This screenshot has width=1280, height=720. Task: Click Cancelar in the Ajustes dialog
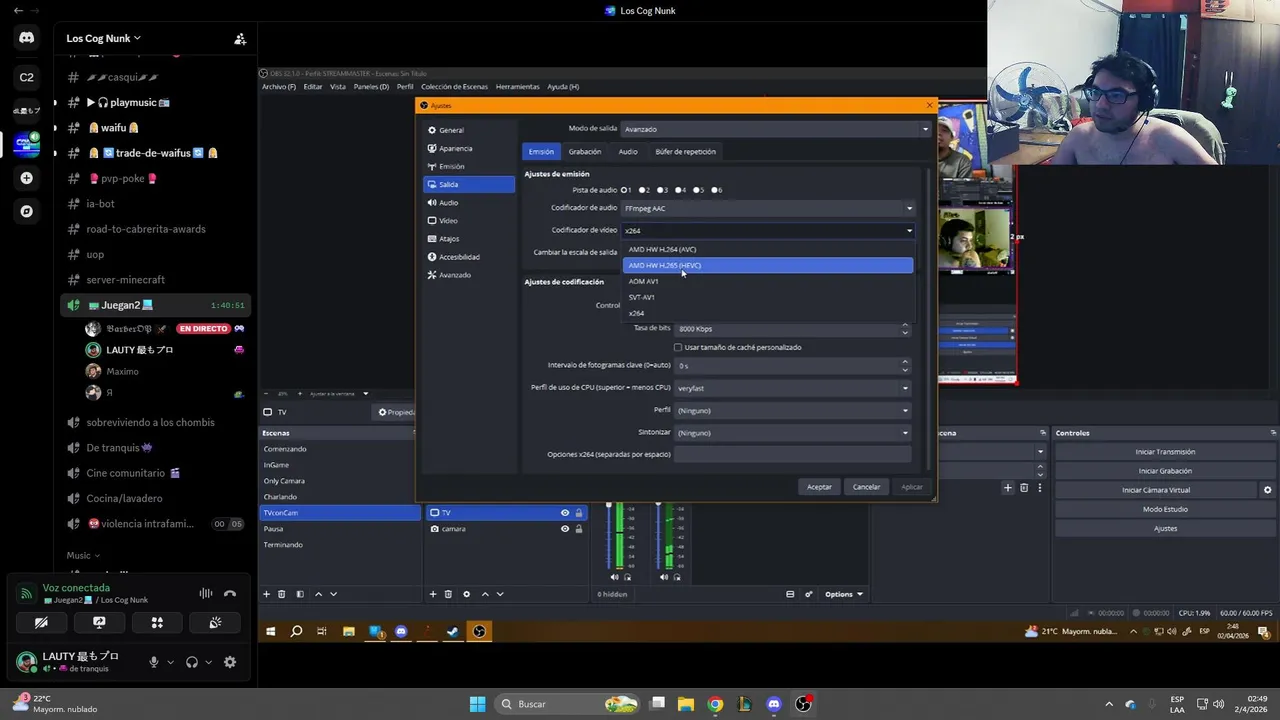[x=866, y=487]
